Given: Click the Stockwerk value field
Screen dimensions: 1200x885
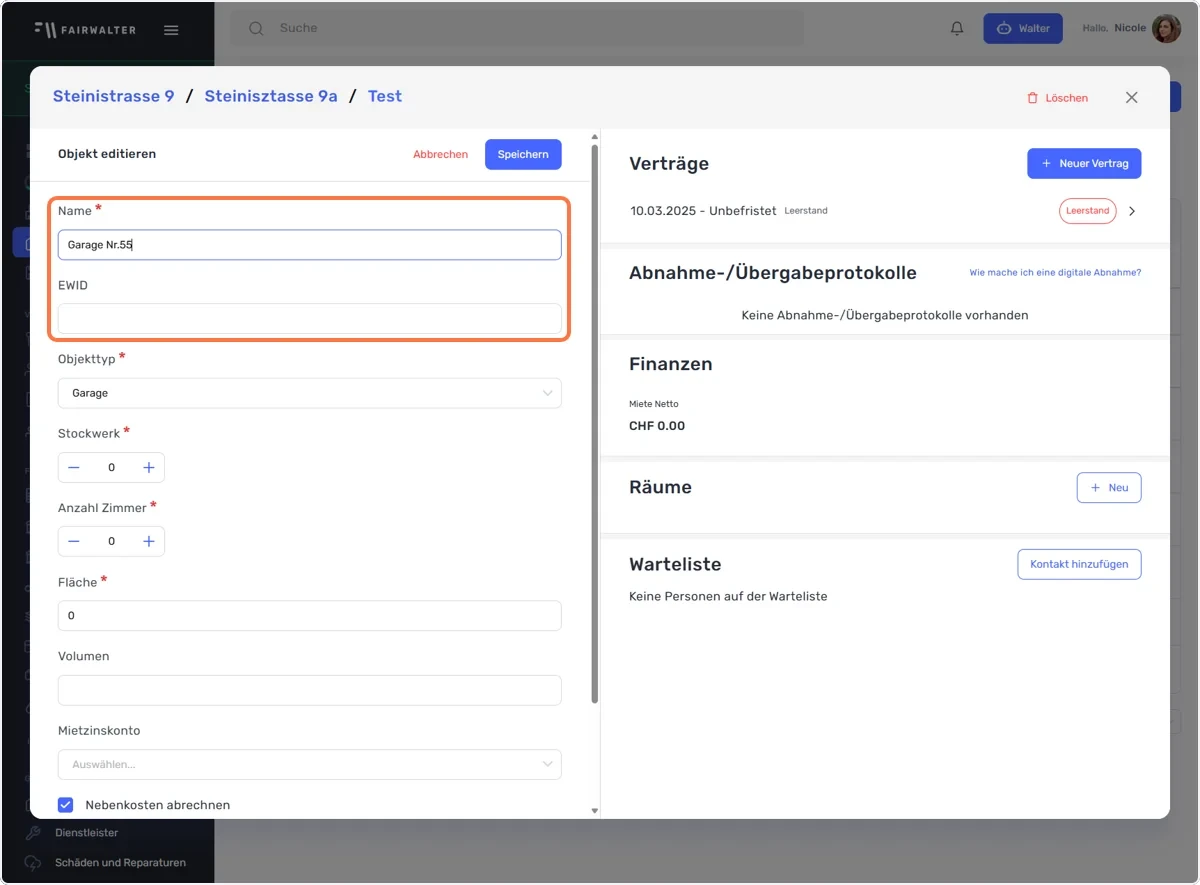Looking at the screenshot, I should coord(111,467).
